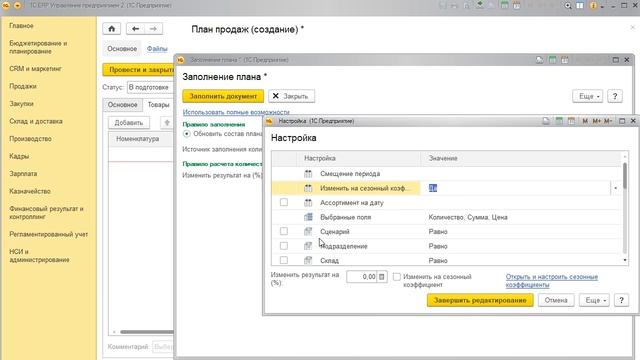Click the M memory button in the Настройка title bar
Viewport: 640px width, 360px height.
(585, 121)
